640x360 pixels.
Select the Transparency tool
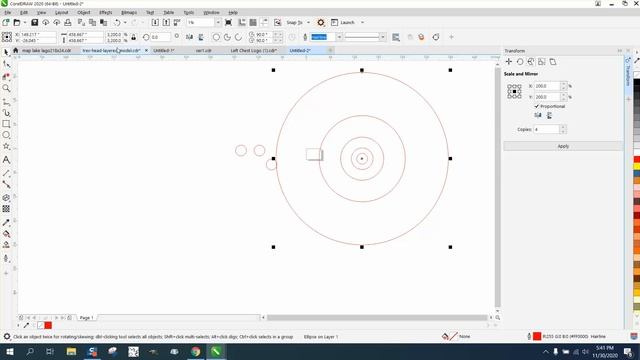[6, 209]
